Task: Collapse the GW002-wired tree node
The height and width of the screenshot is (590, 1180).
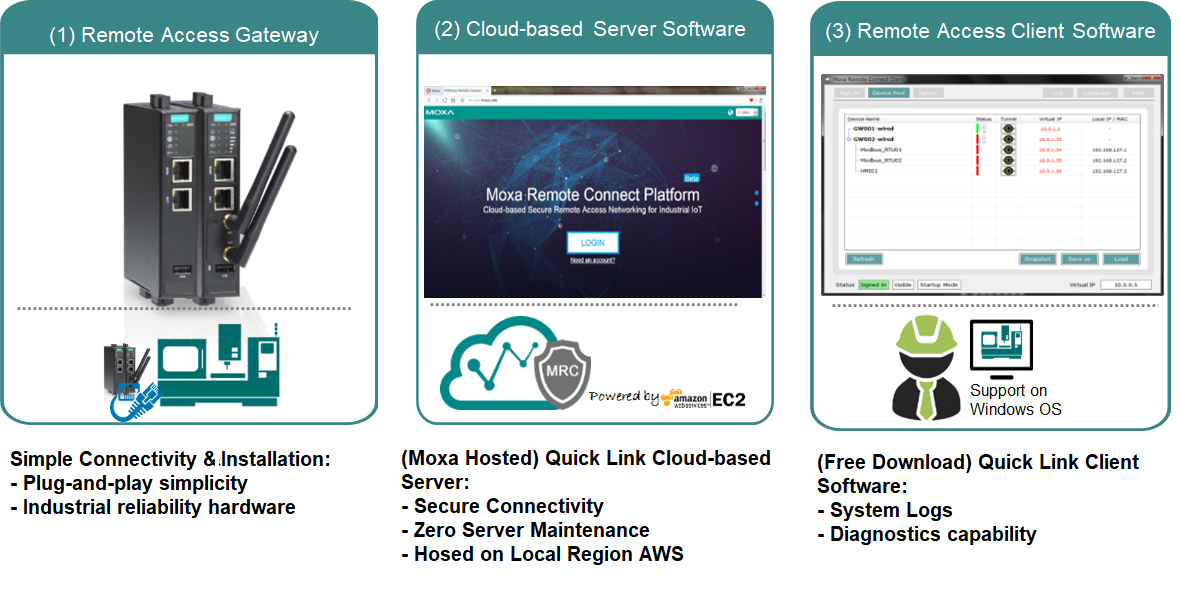Action: pyautogui.click(x=849, y=139)
